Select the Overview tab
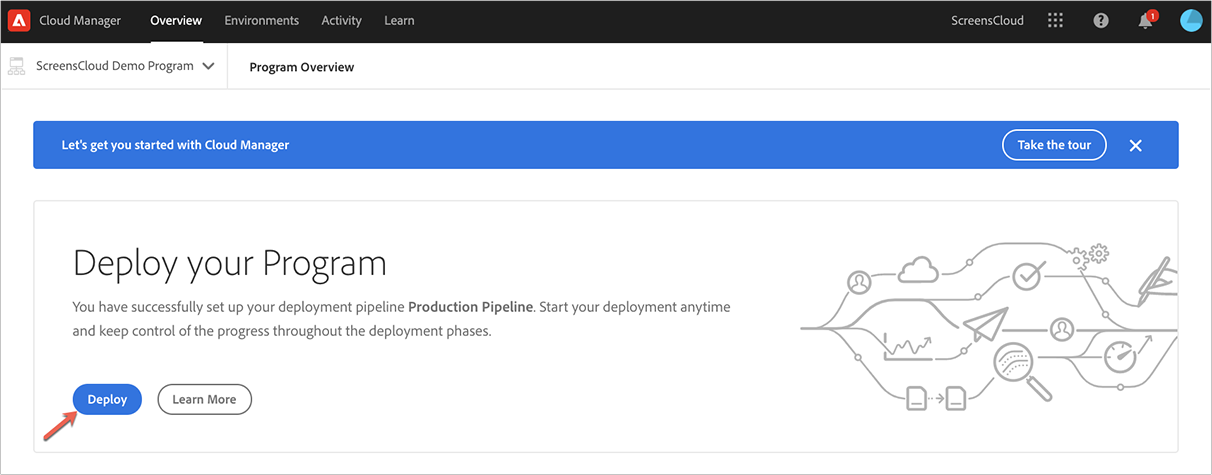This screenshot has width=1212, height=475. (176, 20)
